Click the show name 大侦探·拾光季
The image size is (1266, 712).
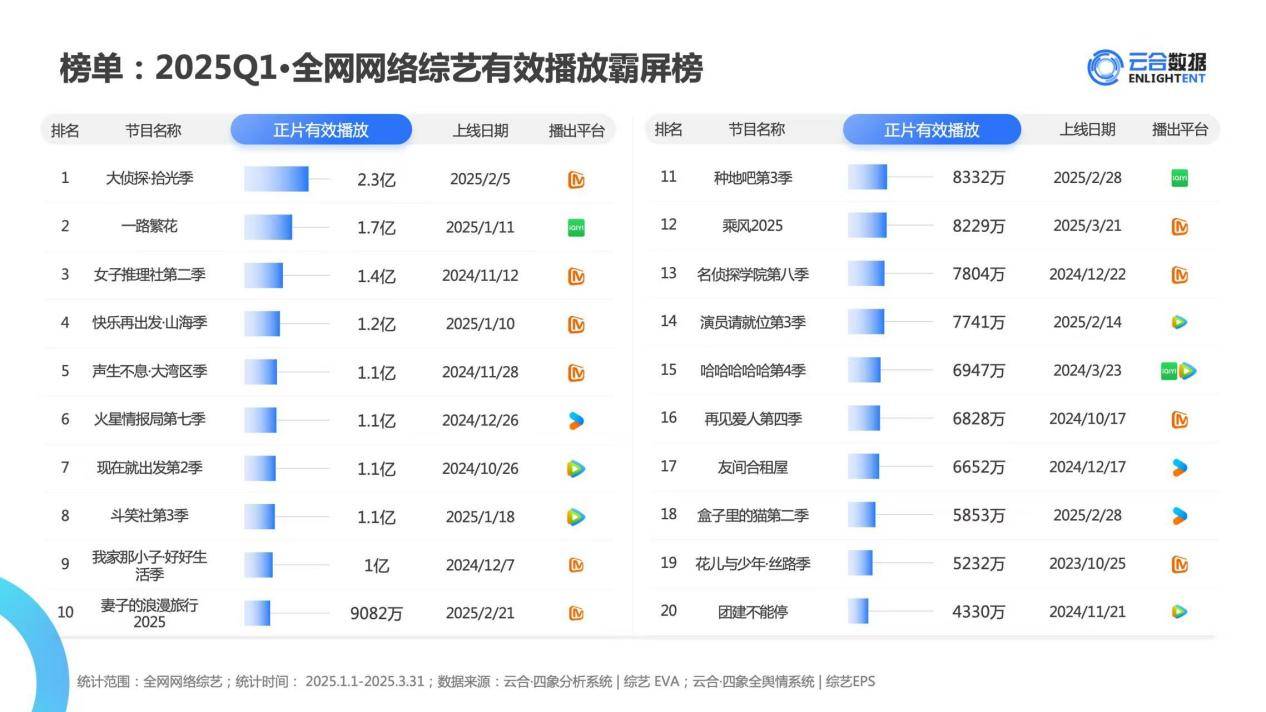point(149,178)
